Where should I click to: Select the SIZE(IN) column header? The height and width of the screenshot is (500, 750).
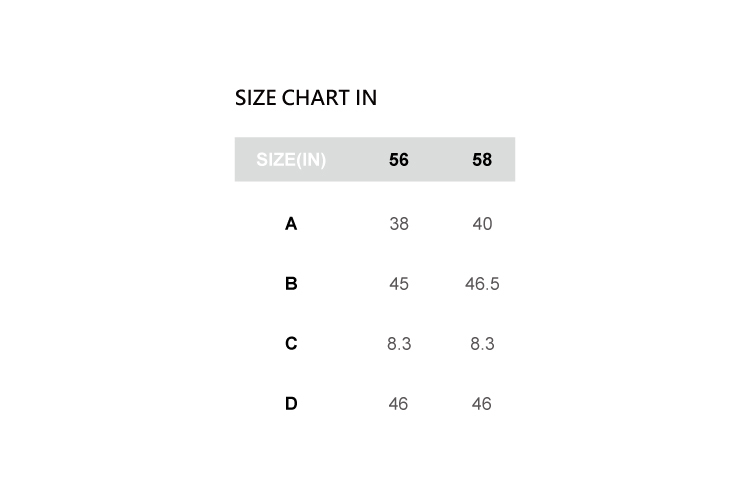pos(291,160)
